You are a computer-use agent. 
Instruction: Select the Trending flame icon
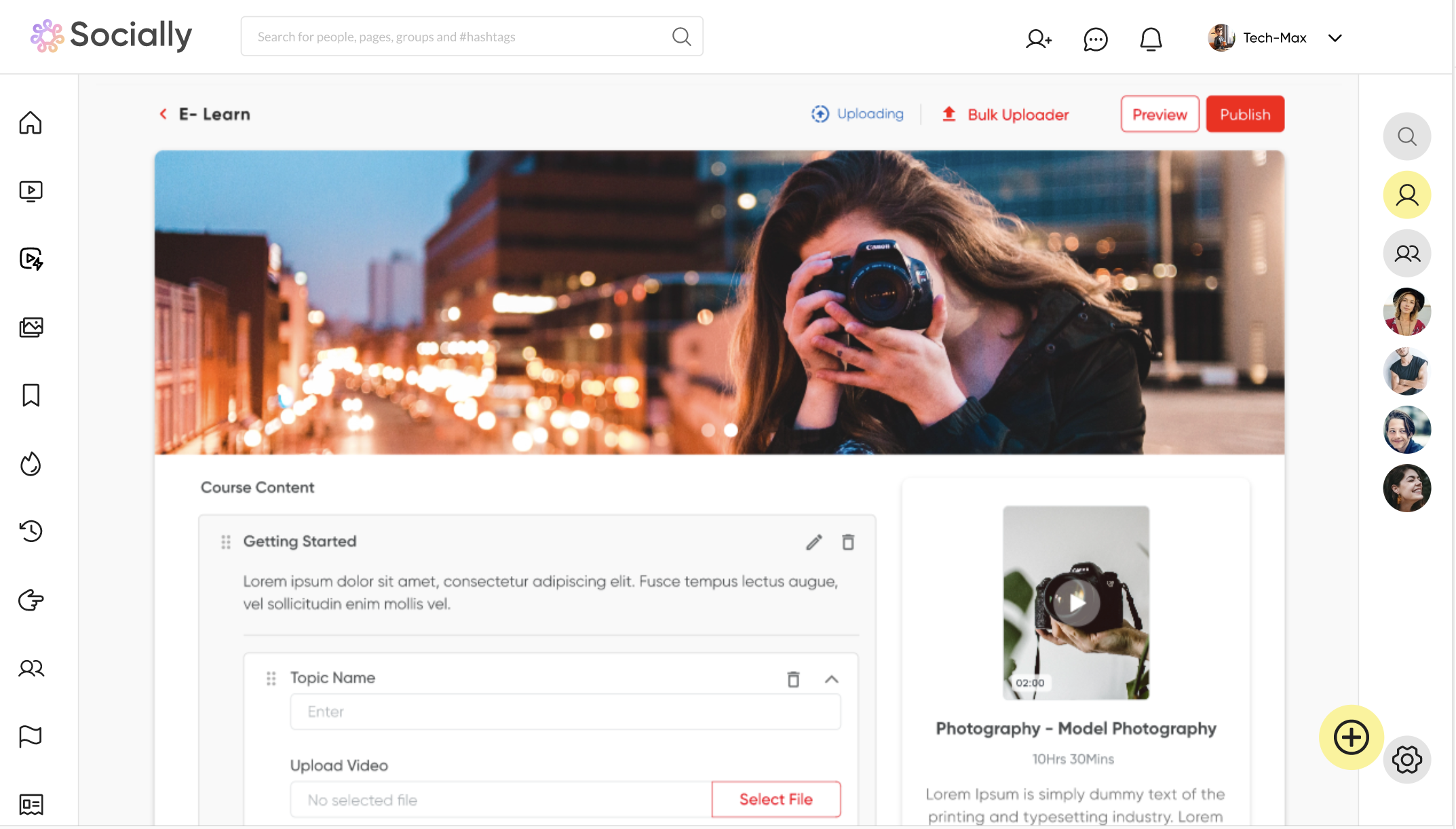pyautogui.click(x=31, y=463)
